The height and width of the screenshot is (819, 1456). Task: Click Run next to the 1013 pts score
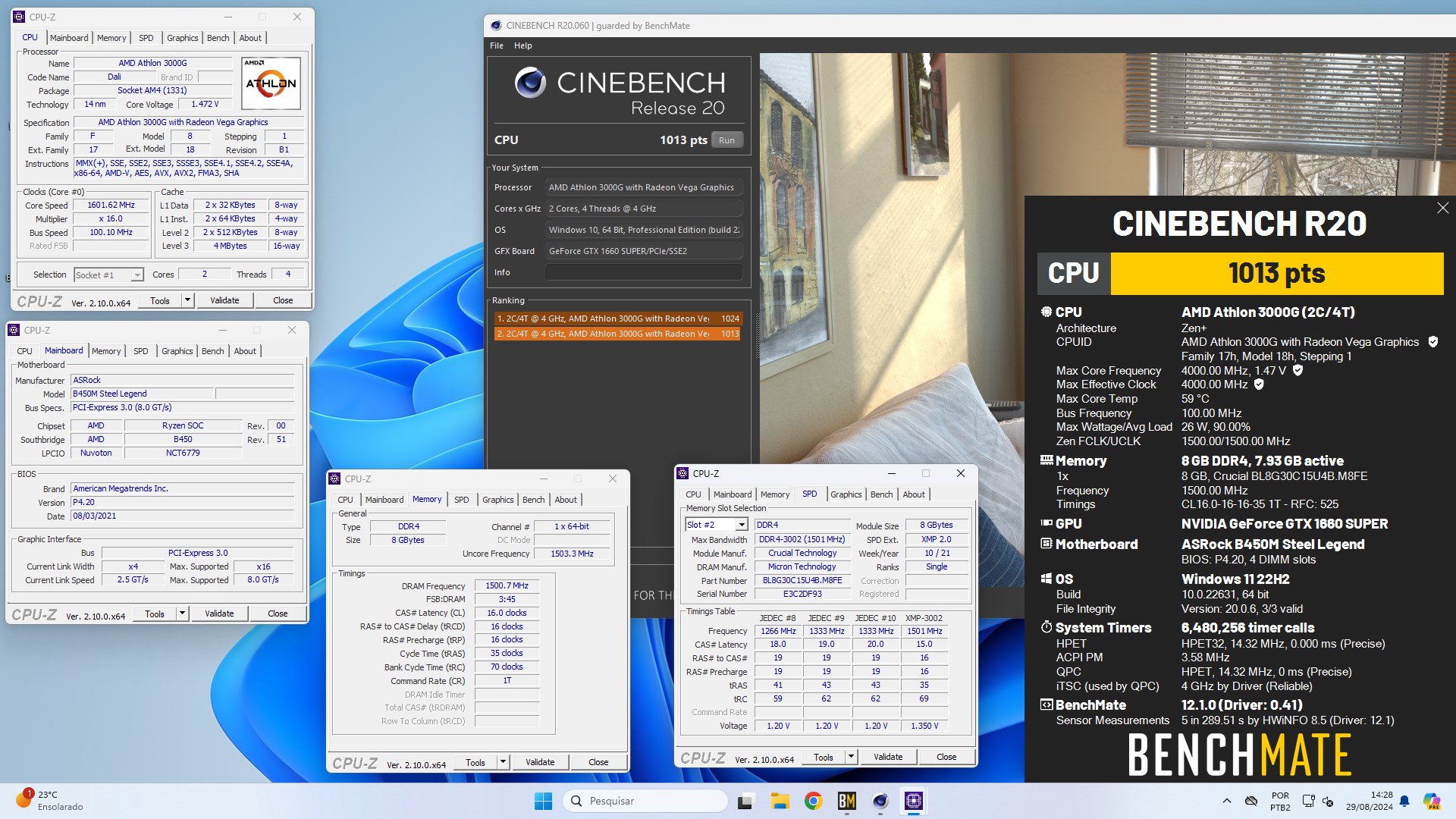click(x=726, y=140)
